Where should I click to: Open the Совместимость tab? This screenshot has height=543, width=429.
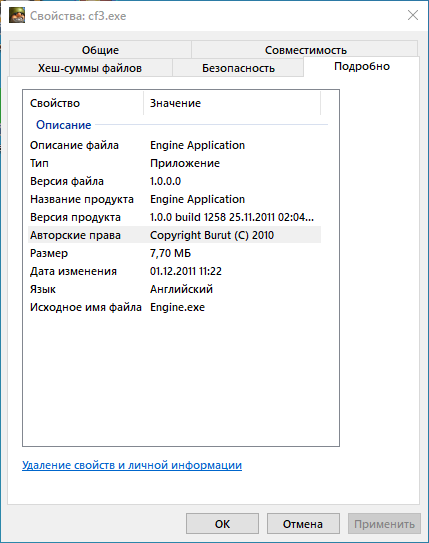(x=305, y=50)
